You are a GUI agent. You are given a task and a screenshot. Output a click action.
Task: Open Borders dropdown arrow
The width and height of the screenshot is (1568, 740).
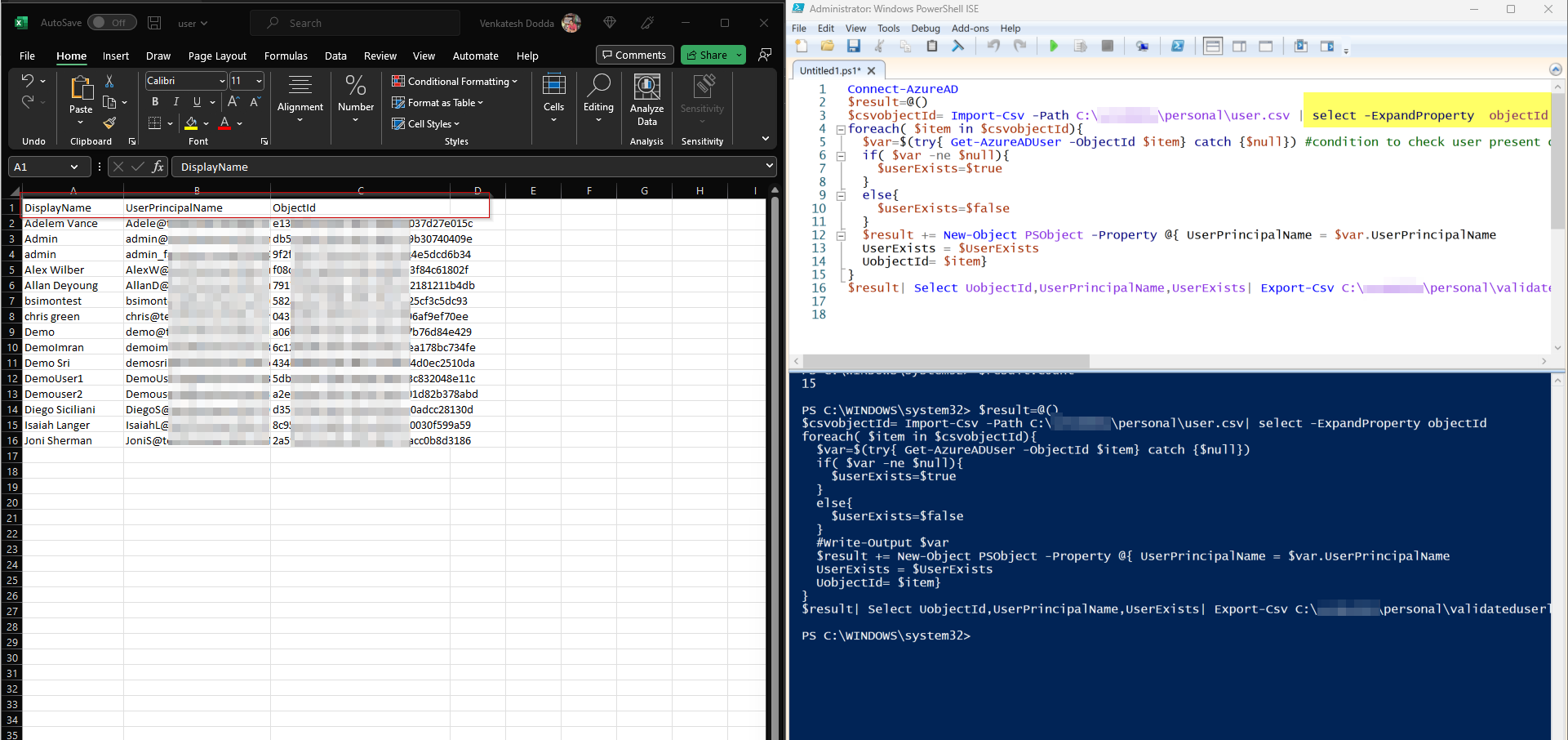tap(171, 123)
